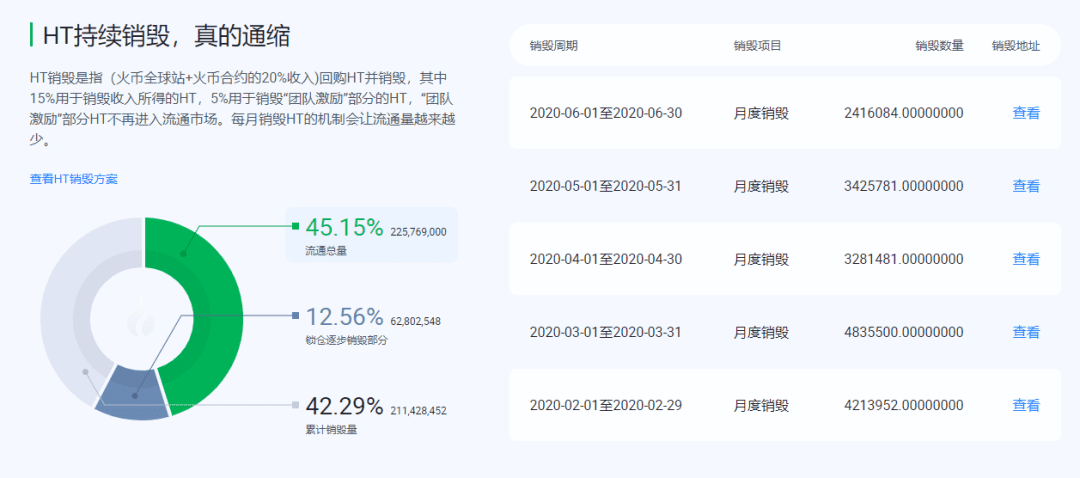
Task: Click 月度销毁 in the June 2020 row
Action: (761, 113)
